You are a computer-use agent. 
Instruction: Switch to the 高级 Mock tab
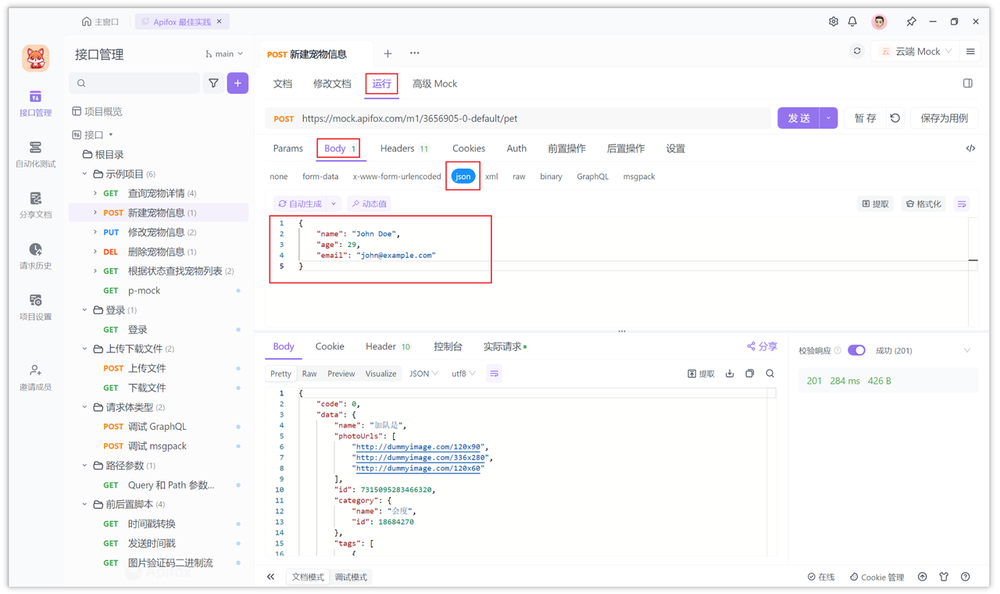434,84
